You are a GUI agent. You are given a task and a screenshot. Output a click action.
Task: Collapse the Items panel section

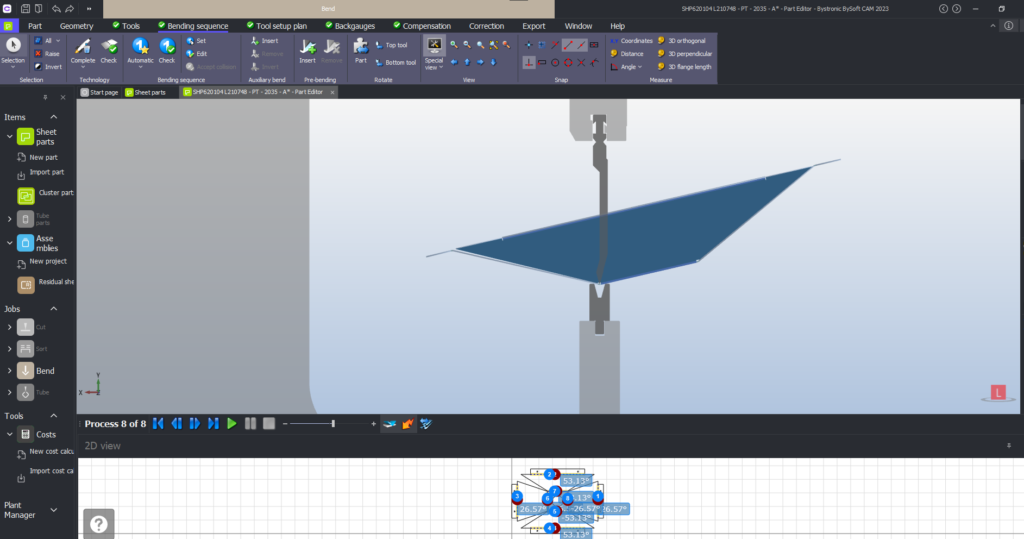[54, 117]
